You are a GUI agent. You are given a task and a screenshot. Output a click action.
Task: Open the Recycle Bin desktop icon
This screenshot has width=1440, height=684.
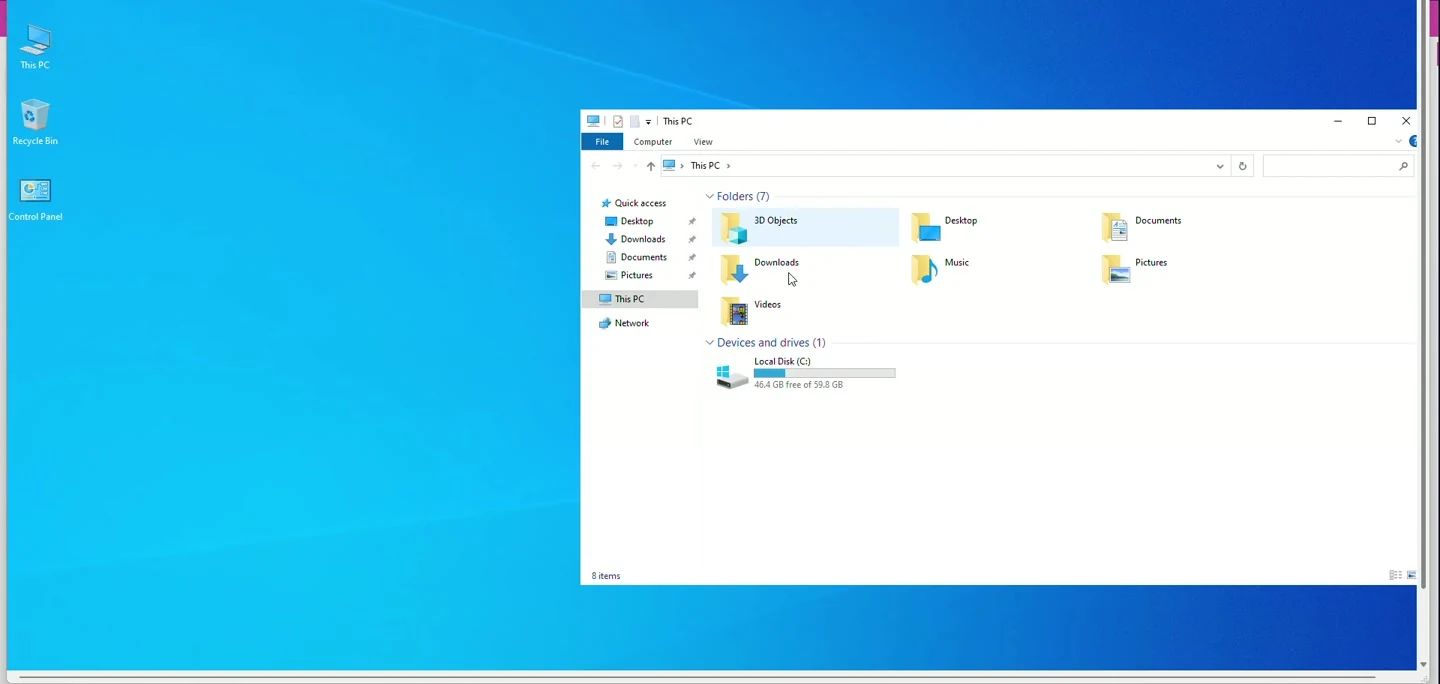click(35, 122)
